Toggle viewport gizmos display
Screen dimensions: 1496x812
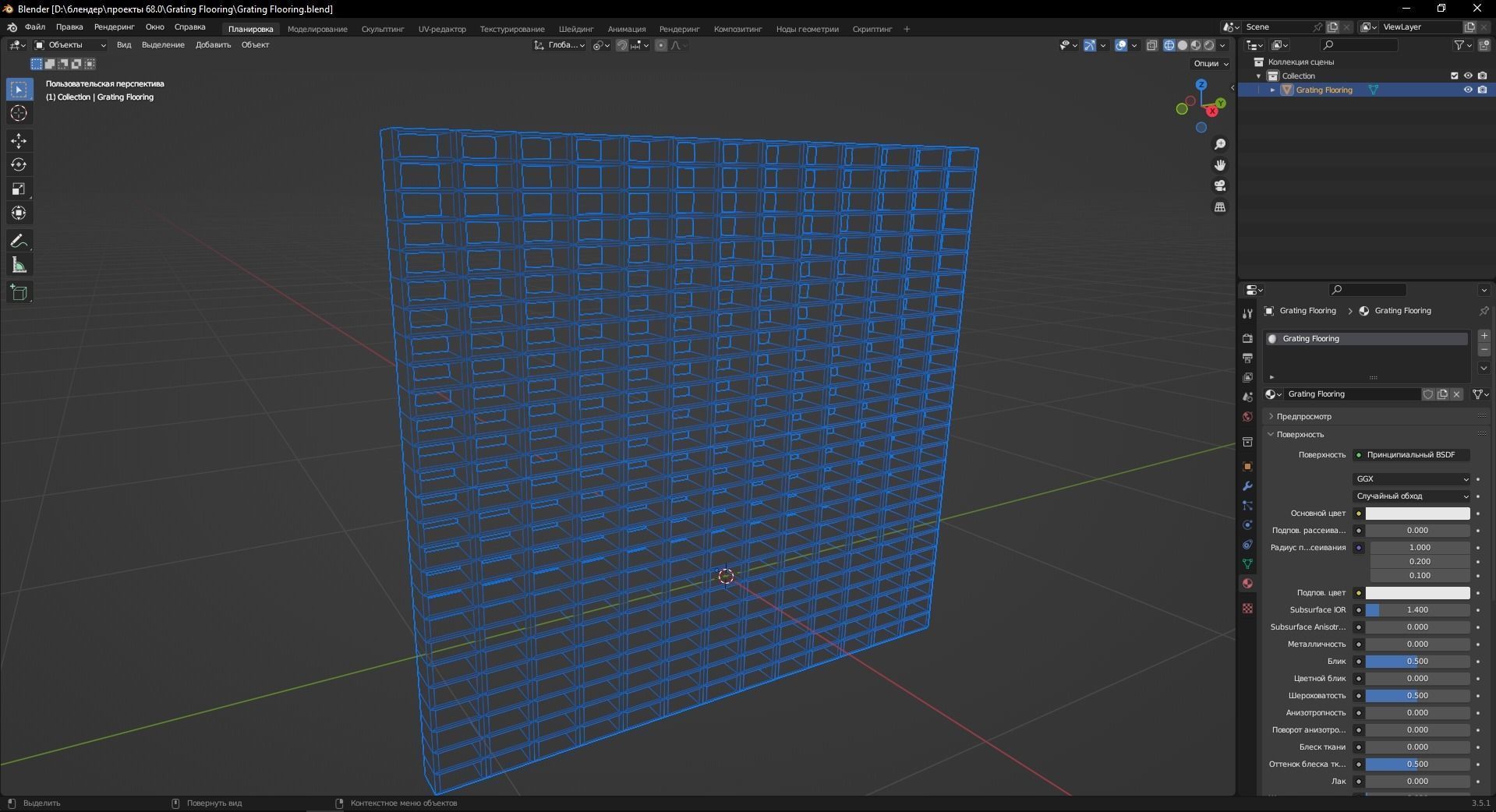tap(1090, 45)
